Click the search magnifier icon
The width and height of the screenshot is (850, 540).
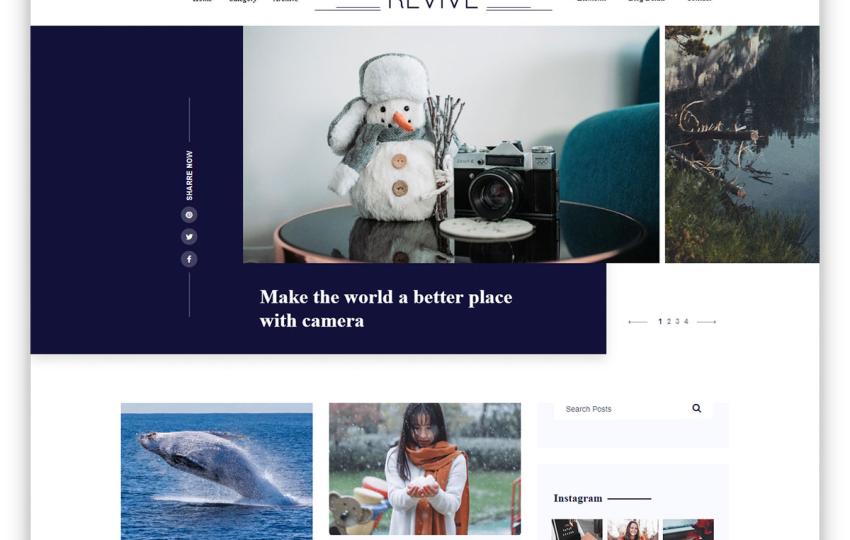pos(697,408)
